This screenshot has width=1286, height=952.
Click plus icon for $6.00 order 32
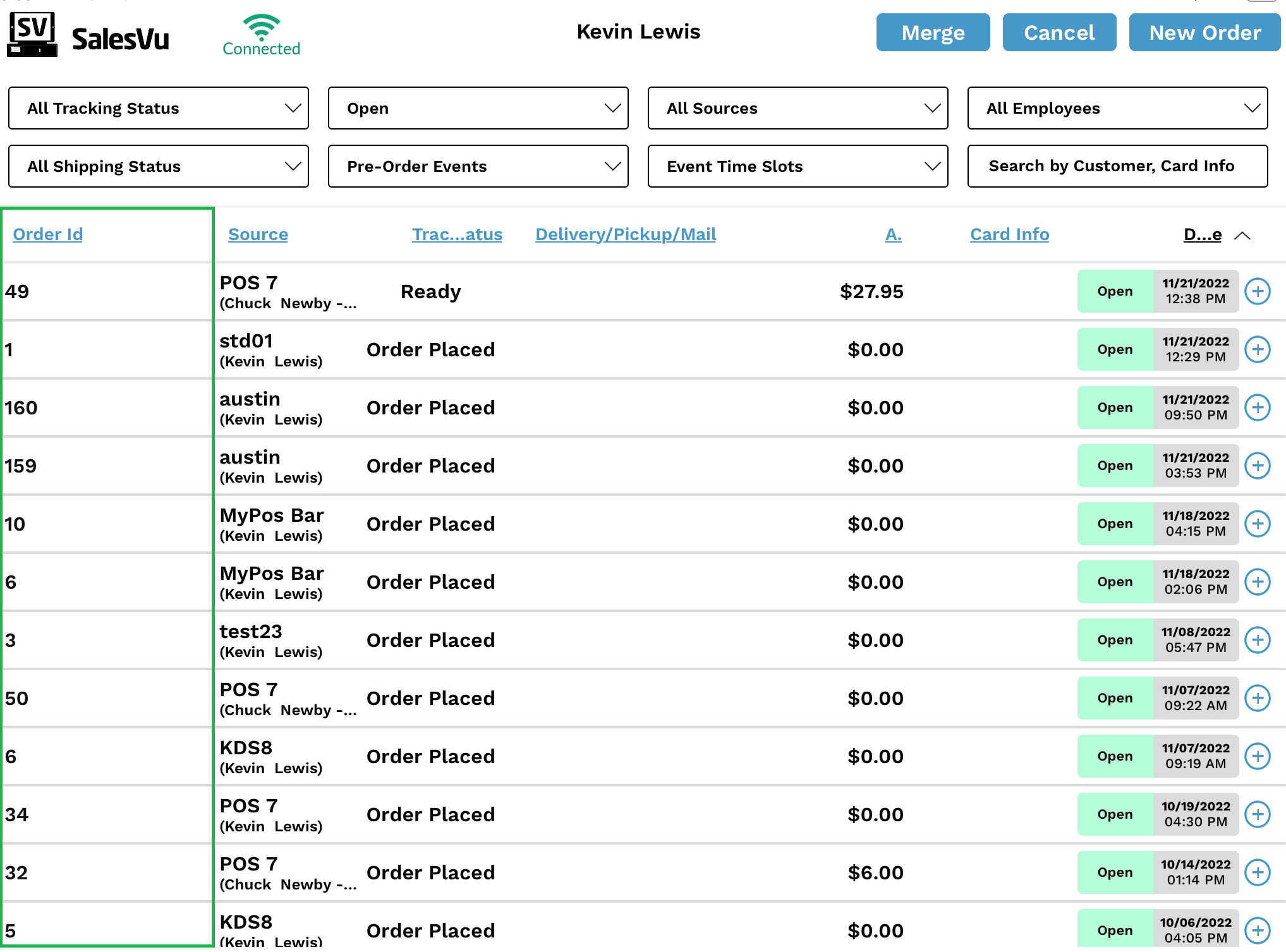pos(1257,872)
